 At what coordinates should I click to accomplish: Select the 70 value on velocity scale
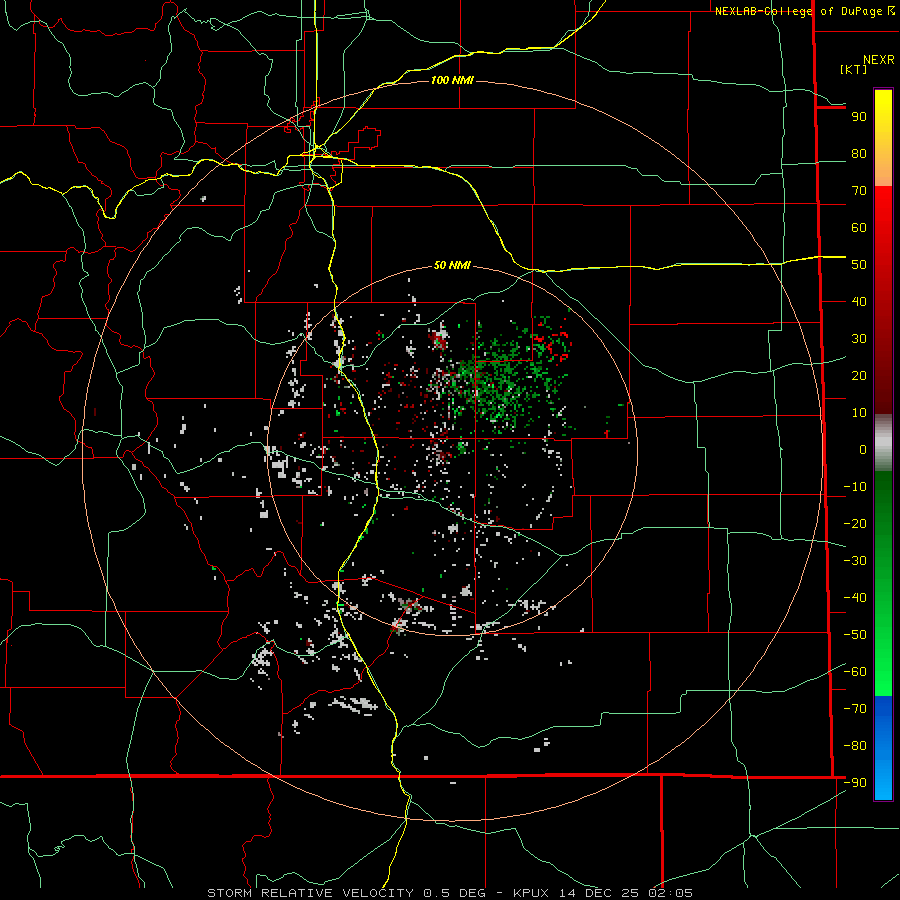tap(859, 191)
